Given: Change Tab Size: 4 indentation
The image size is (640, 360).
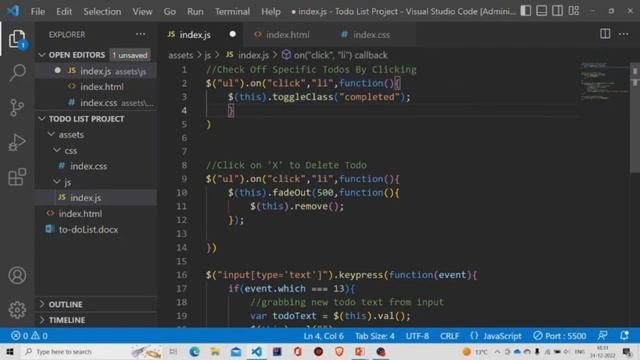Looking at the screenshot, I should point(375,336).
